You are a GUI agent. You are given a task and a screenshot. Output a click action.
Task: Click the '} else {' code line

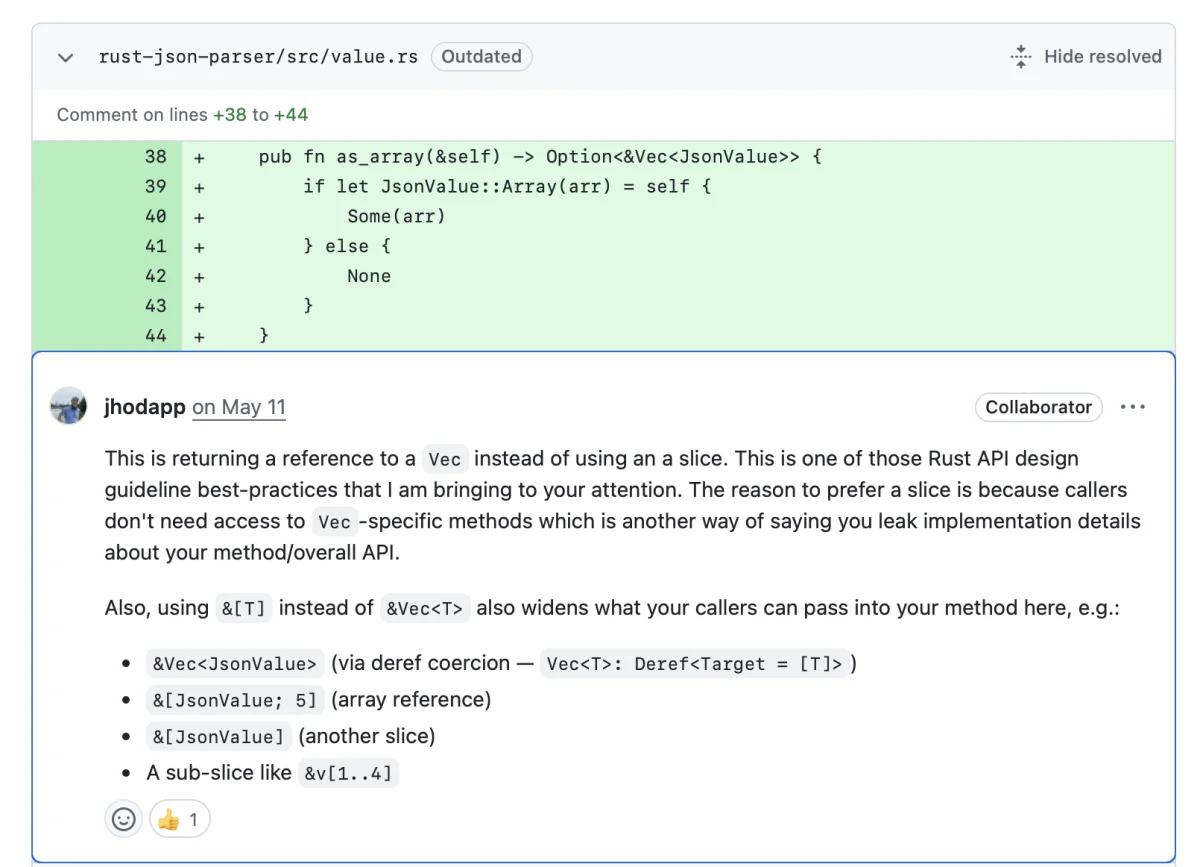pos(347,247)
